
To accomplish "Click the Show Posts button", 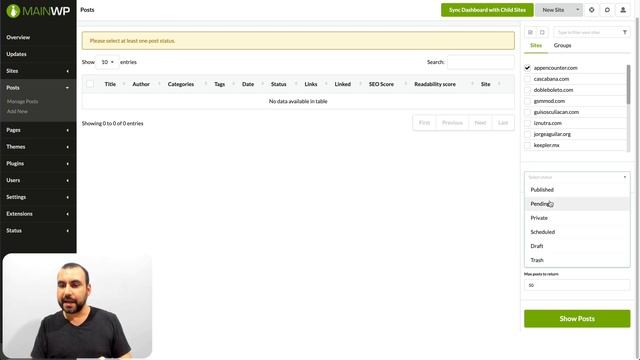I will (x=577, y=319).
